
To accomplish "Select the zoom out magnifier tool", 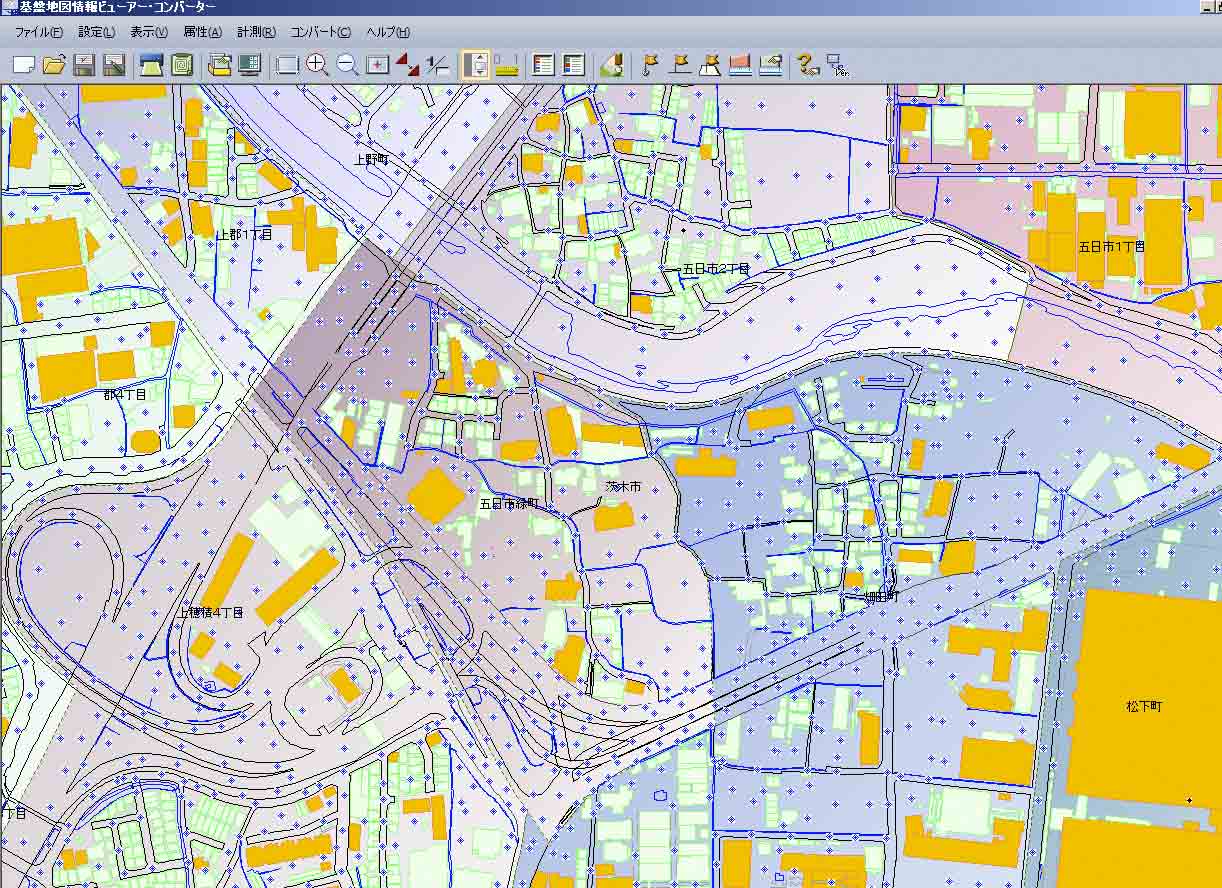I will [347, 65].
